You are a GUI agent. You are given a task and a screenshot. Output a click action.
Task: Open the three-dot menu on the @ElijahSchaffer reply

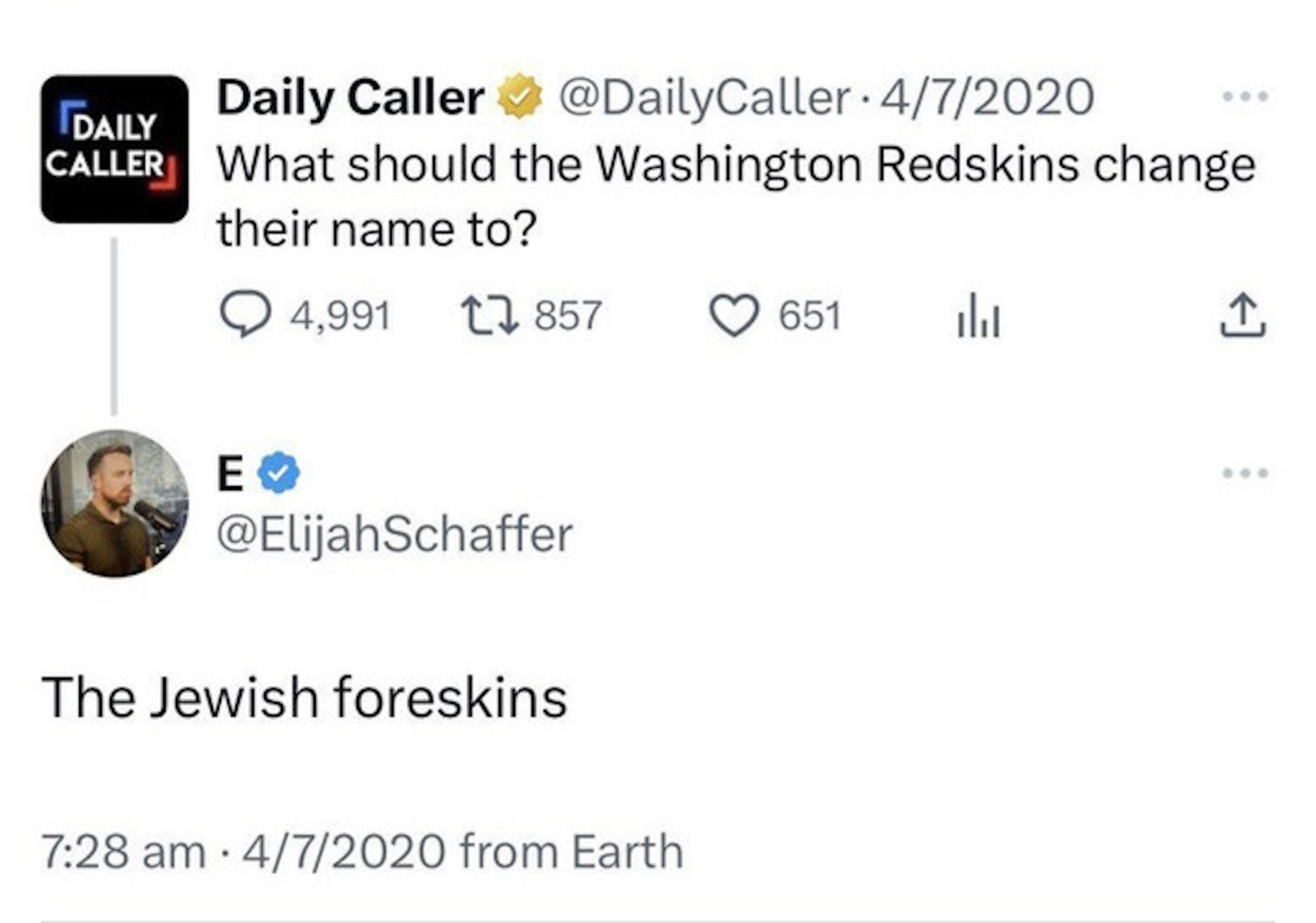pyautogui.click(x=1245, y=472)
